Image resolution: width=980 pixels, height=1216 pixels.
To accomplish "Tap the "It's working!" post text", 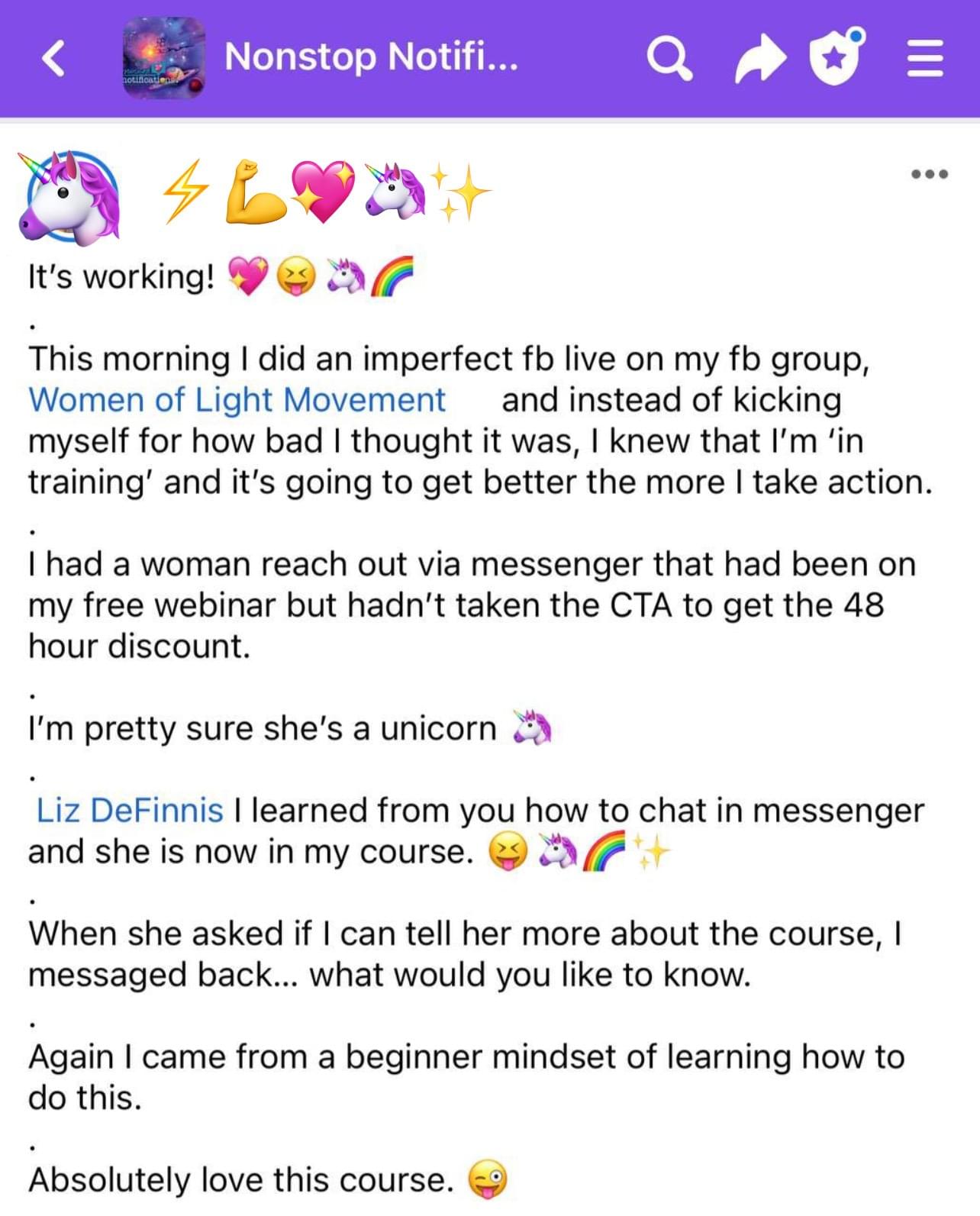I will click(x=121, y=276).
